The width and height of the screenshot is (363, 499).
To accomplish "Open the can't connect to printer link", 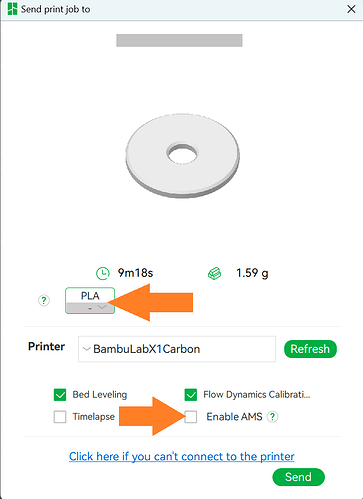I will pos(182,456).
